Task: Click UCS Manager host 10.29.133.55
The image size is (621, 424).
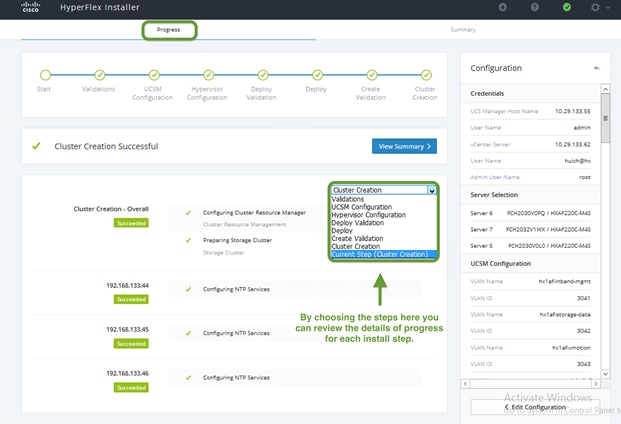Action: (x=573, y=111)
